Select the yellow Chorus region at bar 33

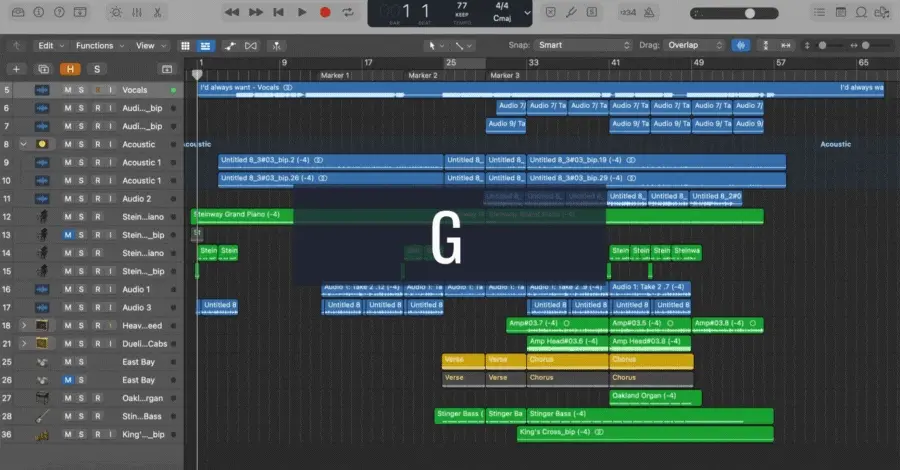568,361
